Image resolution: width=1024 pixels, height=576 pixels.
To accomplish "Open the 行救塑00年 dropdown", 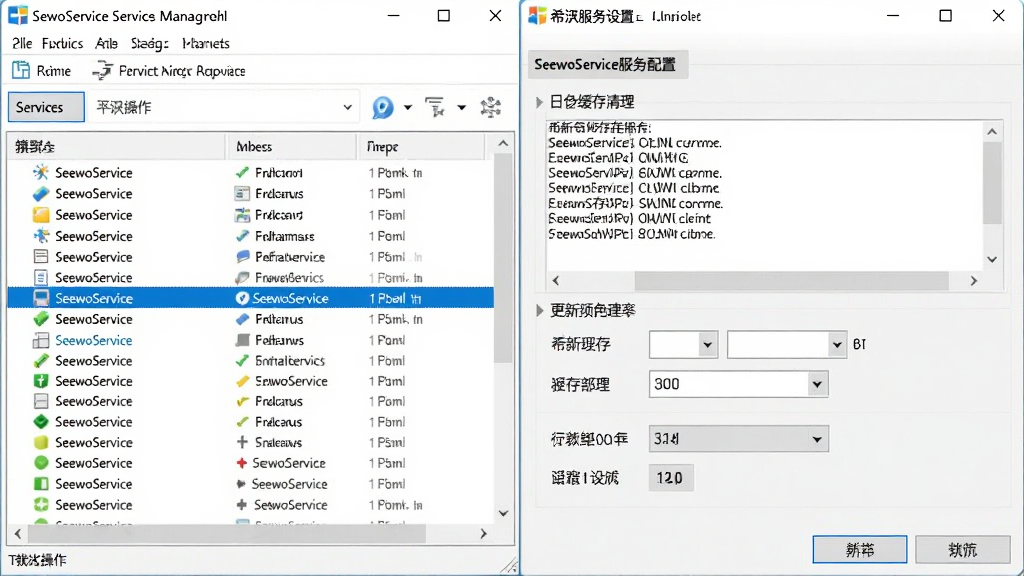I will (x=739, y=439).
